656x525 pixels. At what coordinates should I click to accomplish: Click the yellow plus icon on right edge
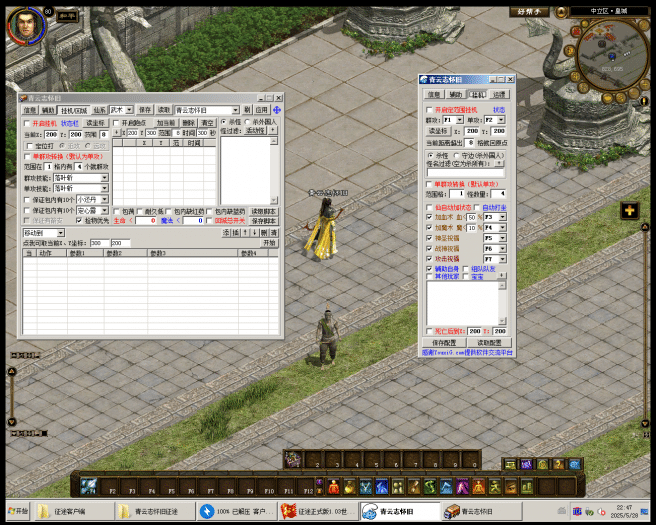[x=629, y=210]
